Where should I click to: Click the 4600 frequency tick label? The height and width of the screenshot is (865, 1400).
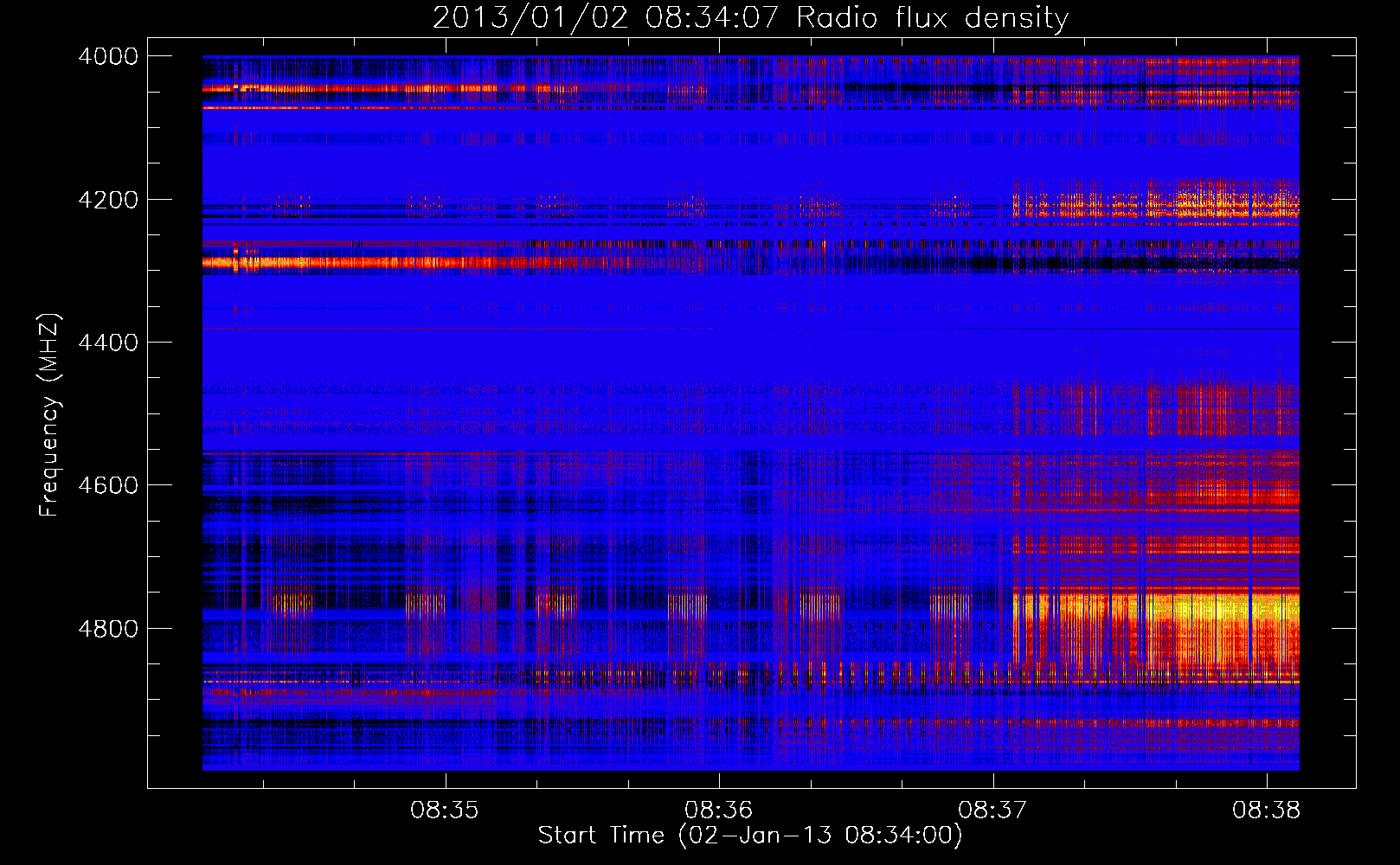click(x=108, y=485)
